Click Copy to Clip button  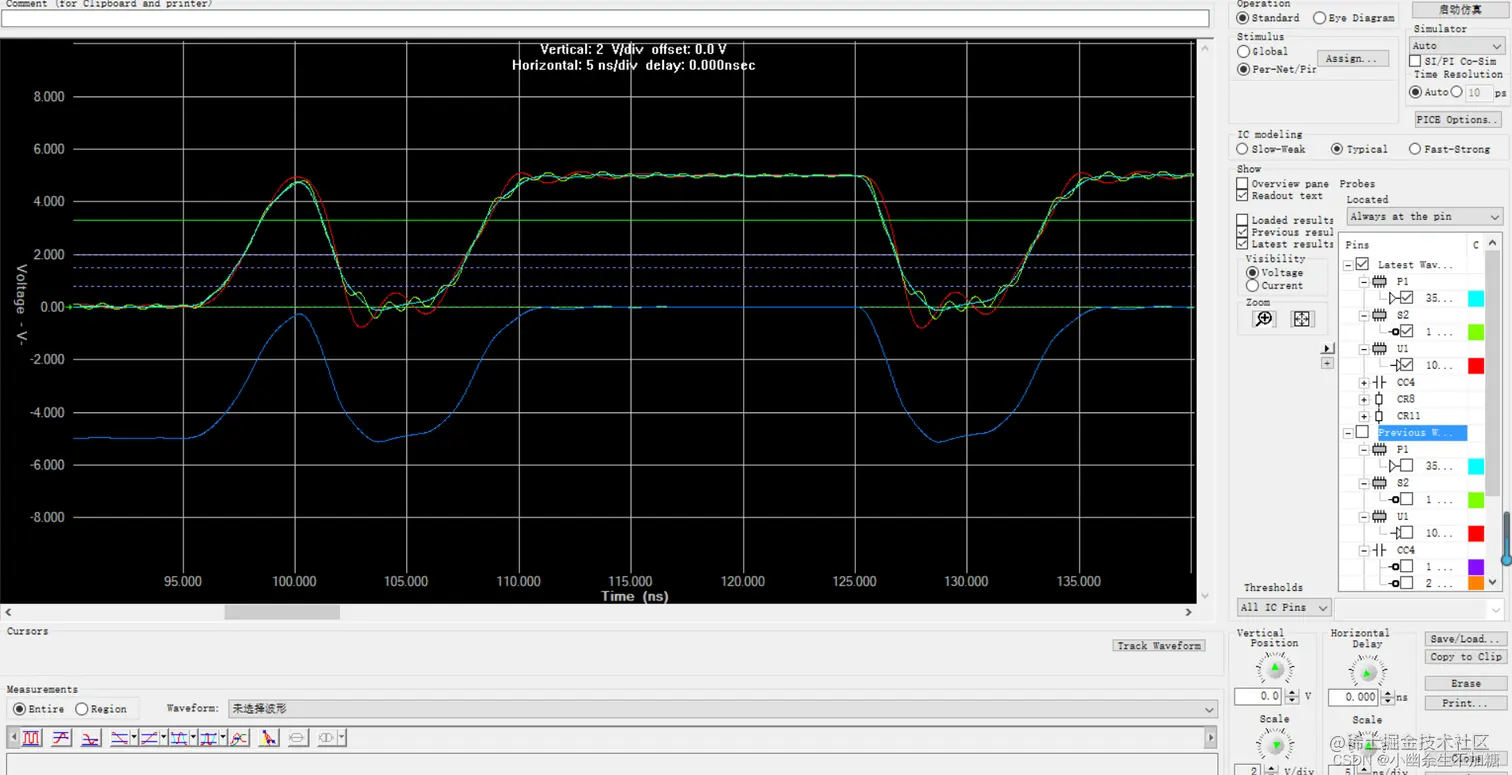pos(1465,657)
